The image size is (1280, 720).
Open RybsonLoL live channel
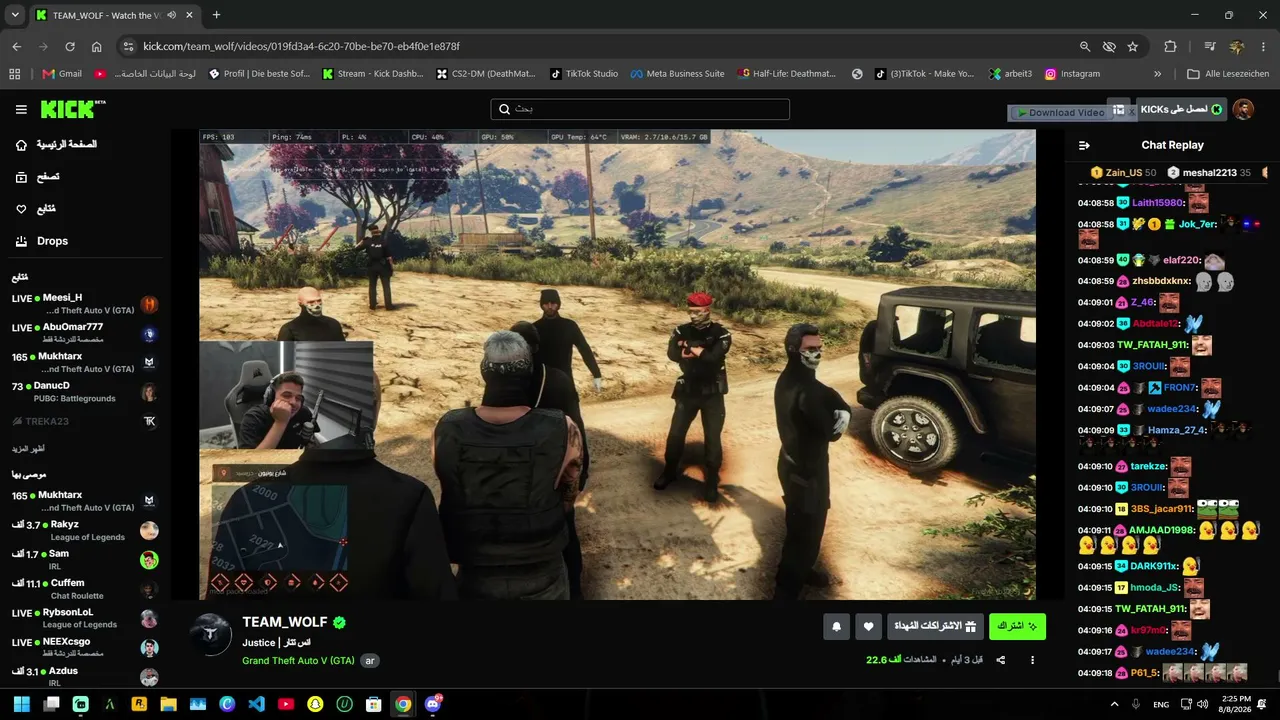[x=85, y=618]
